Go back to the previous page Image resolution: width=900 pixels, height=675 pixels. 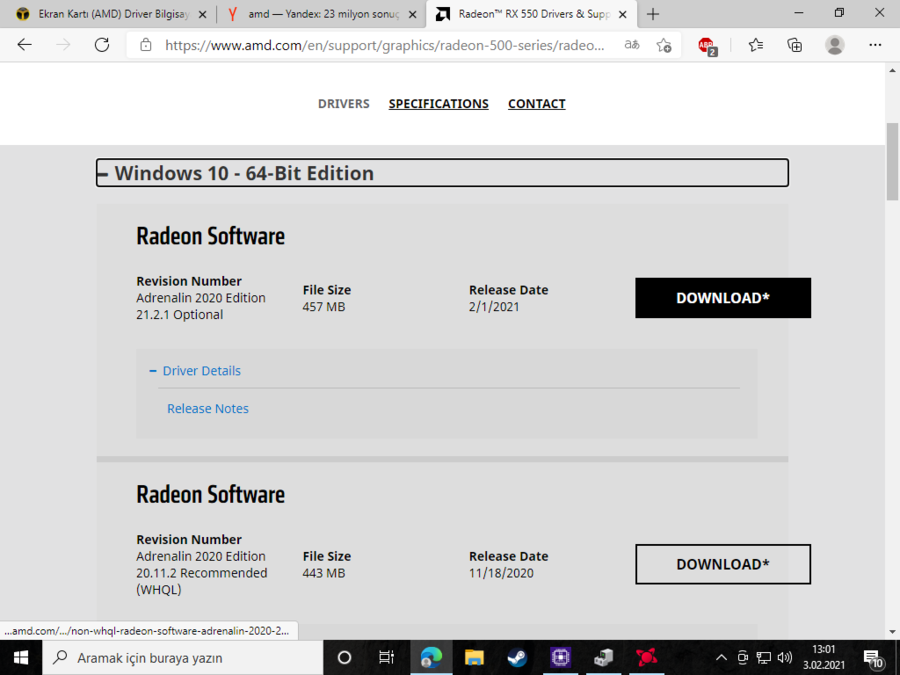[25, 45]
